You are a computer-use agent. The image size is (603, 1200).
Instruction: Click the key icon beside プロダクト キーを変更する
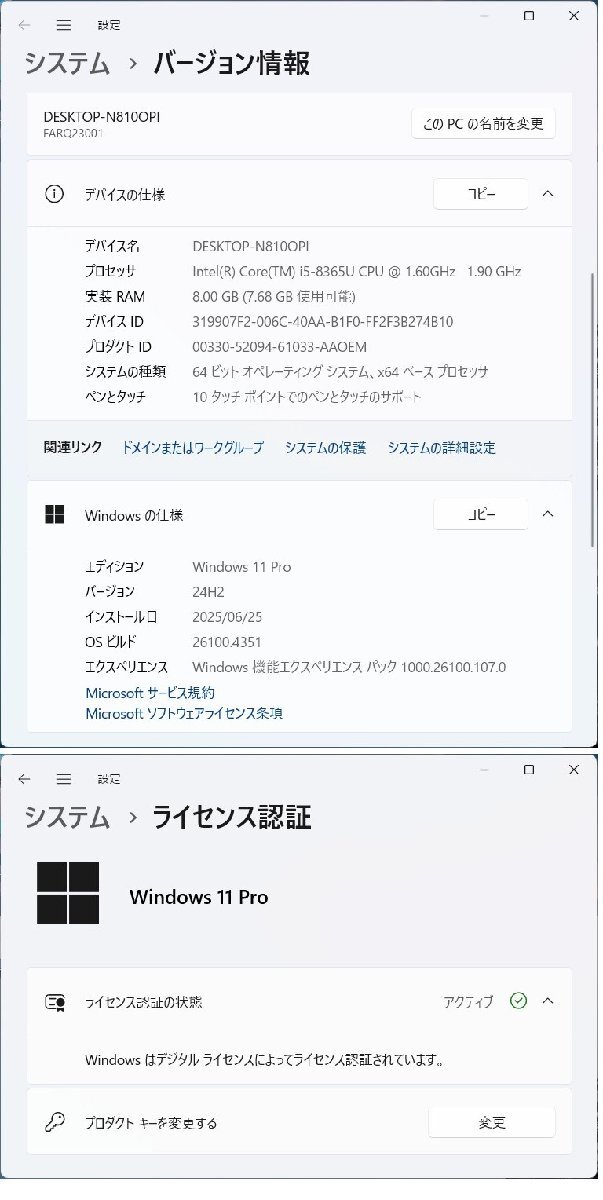[55, 1122]
